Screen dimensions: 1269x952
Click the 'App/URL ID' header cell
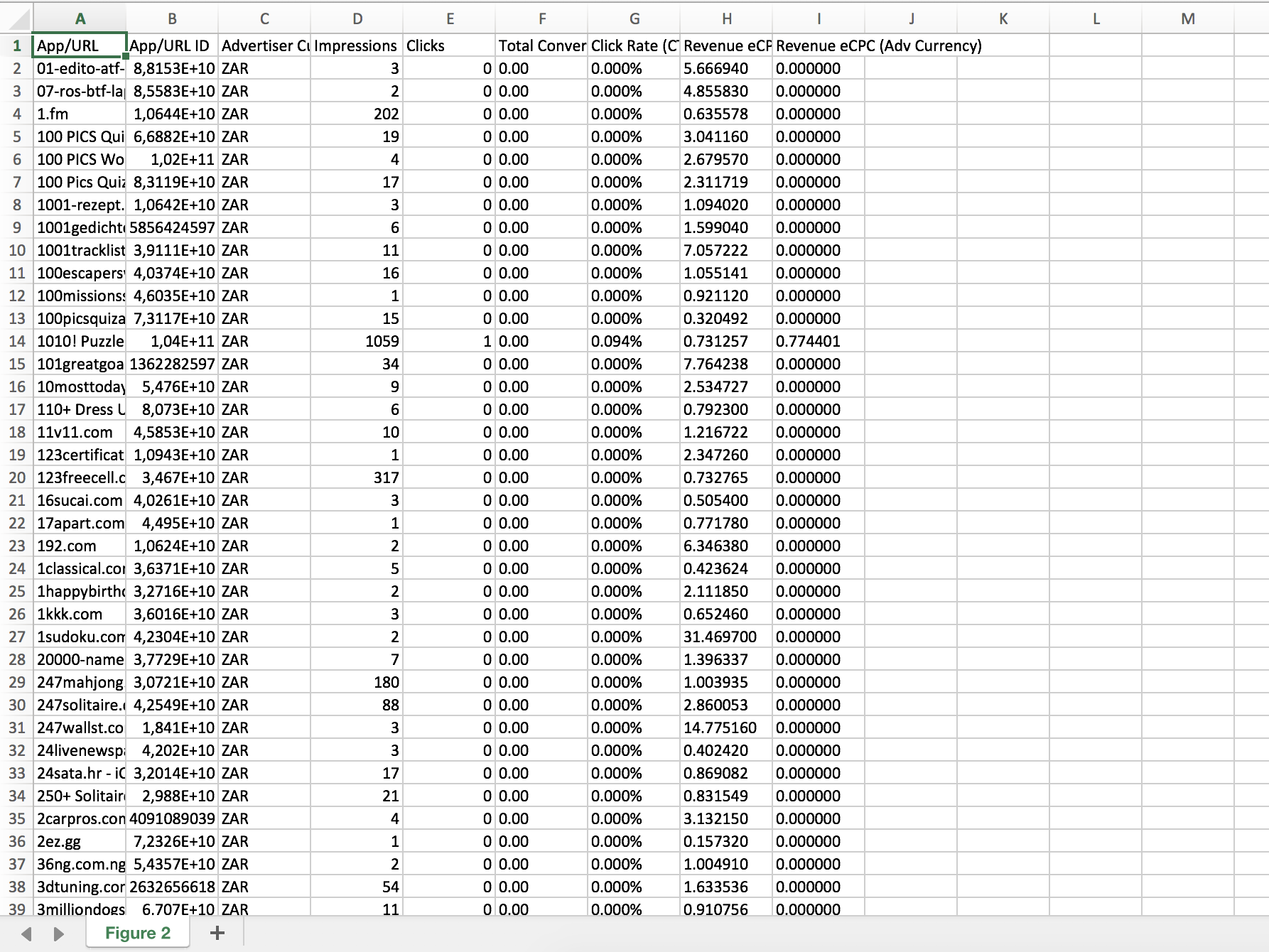(173, 45)
